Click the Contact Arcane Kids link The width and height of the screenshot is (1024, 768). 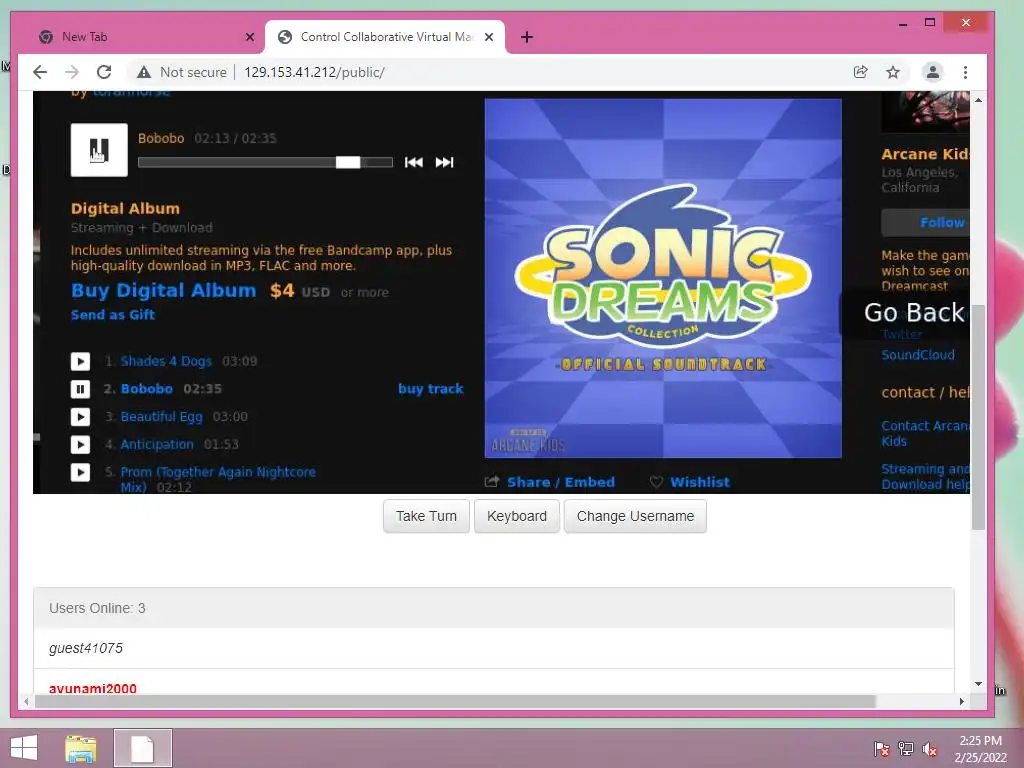coord(925,434)
